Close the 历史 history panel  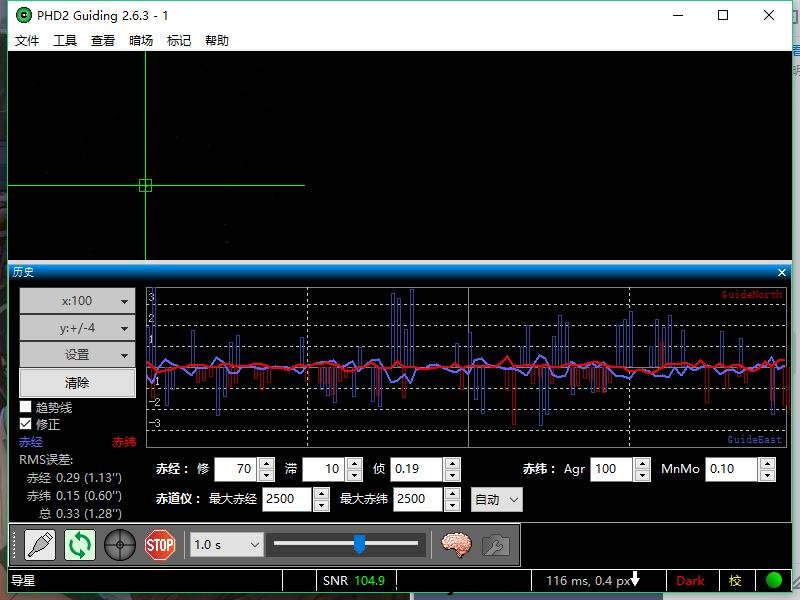[x=782, y=273]
